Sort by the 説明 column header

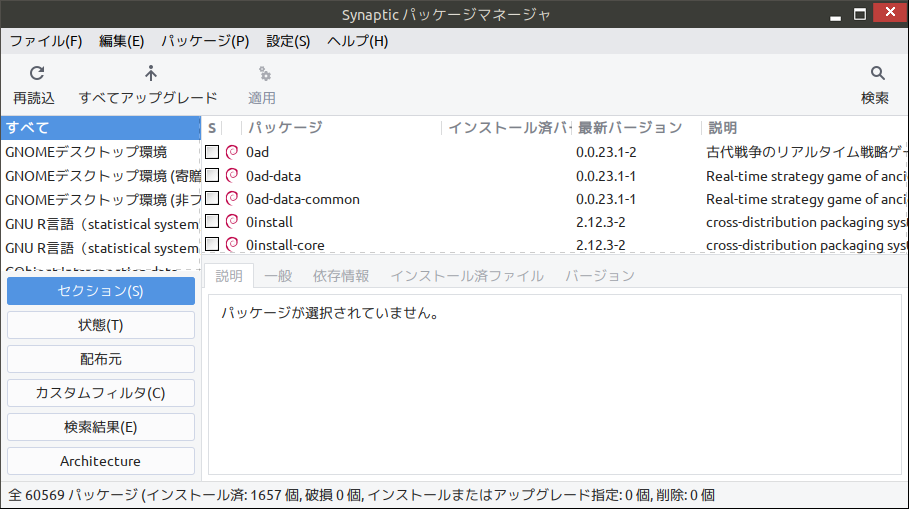[805, 128]
